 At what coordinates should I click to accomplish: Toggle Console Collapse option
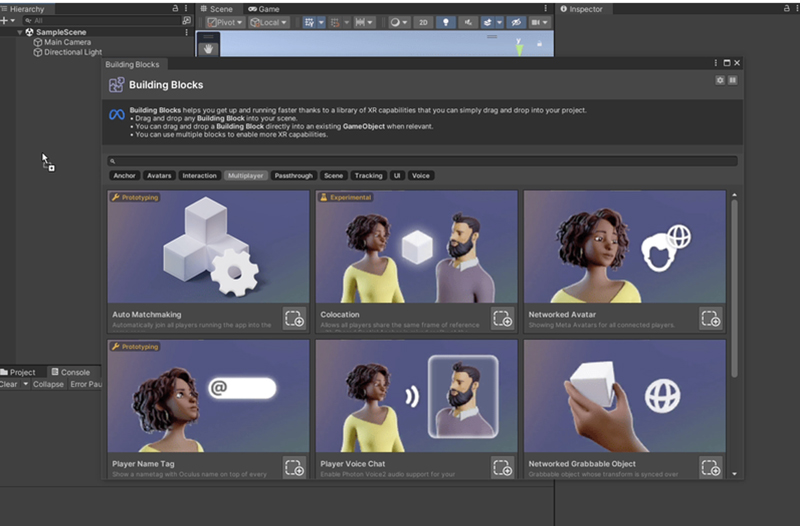(x=48, y=384)
